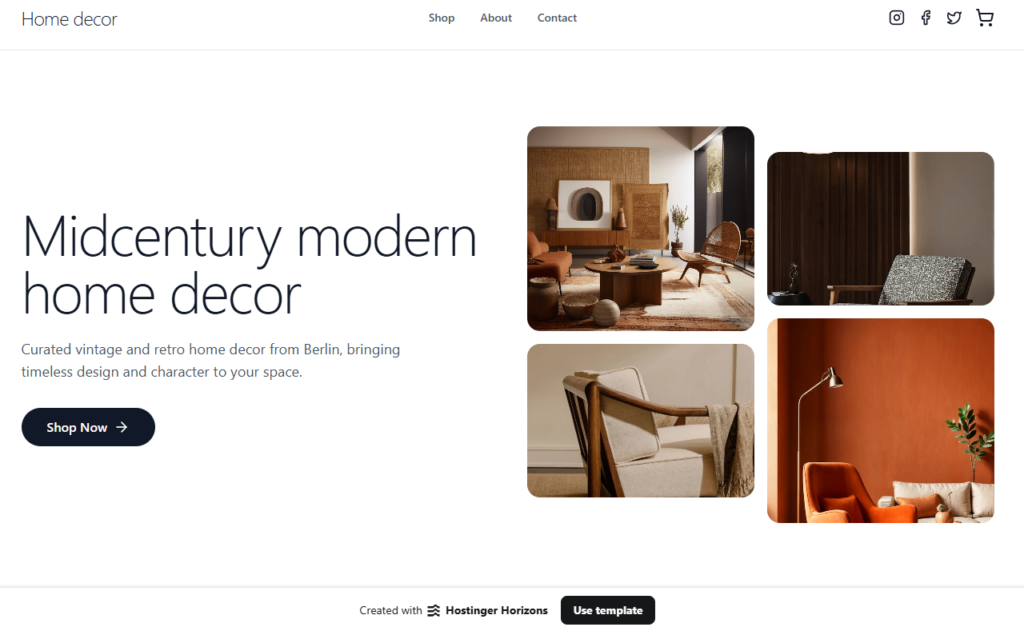Click the Hostinger Horizons text link

click(x=496, y=611)
